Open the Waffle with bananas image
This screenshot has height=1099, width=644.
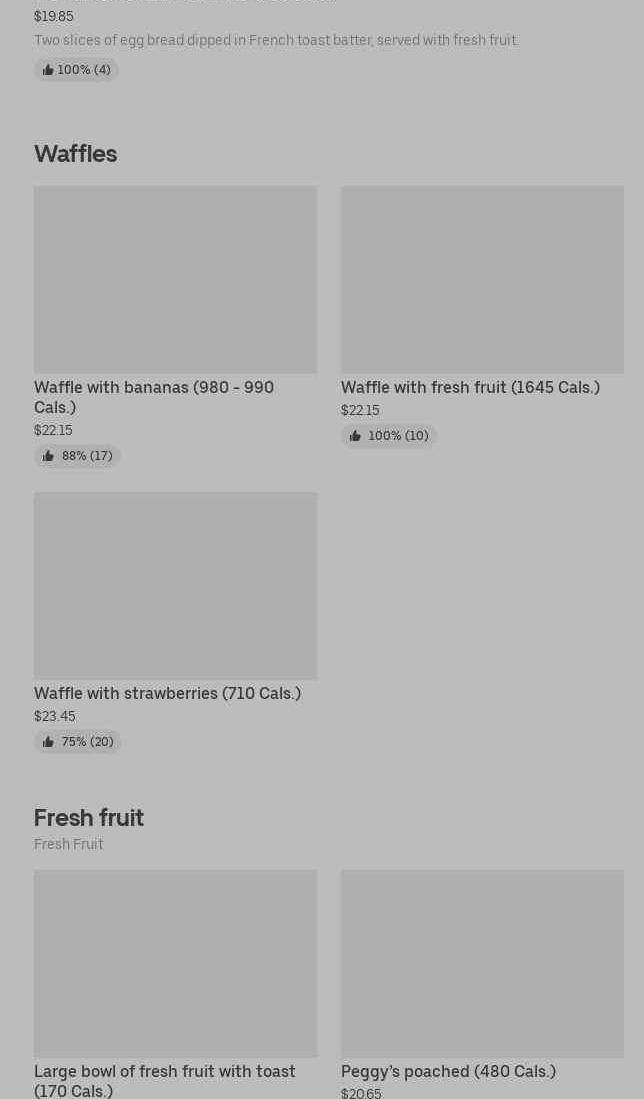175,279
